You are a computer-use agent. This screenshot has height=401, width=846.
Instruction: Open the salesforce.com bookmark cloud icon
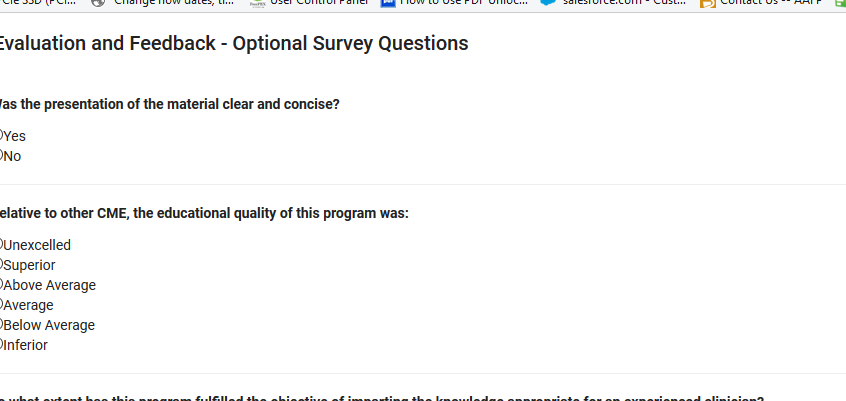pos(548,2)
